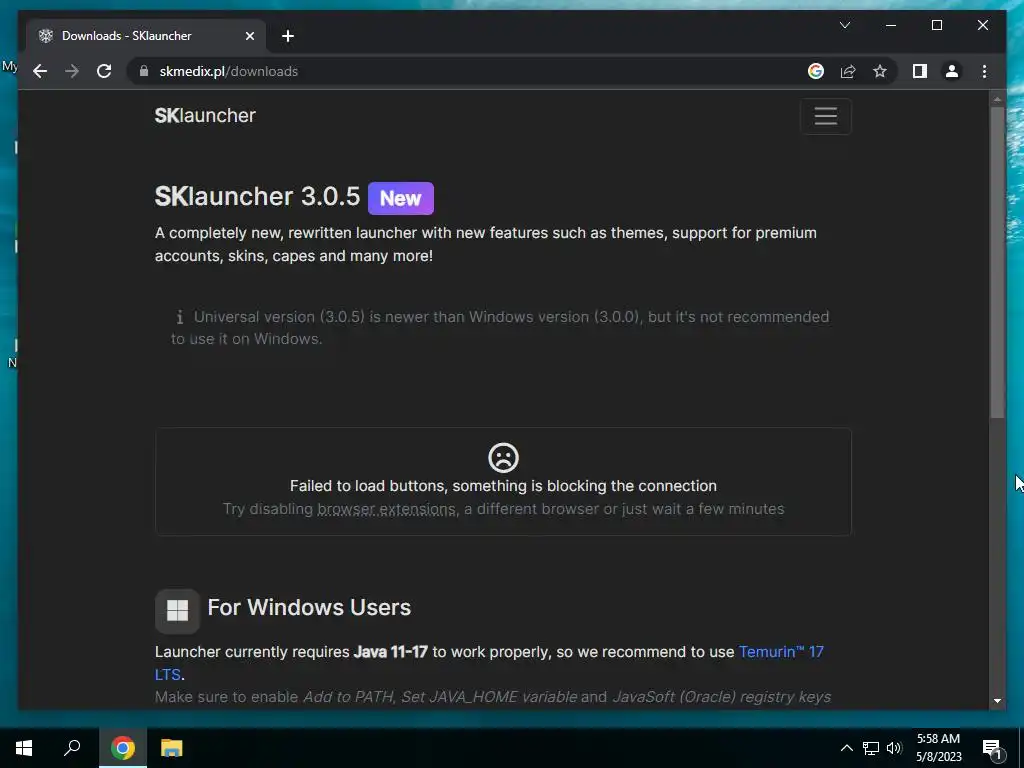Bookmark this page with the star icon
The width and height of the screenshot is (1024, 768).
tap(880, 71)
